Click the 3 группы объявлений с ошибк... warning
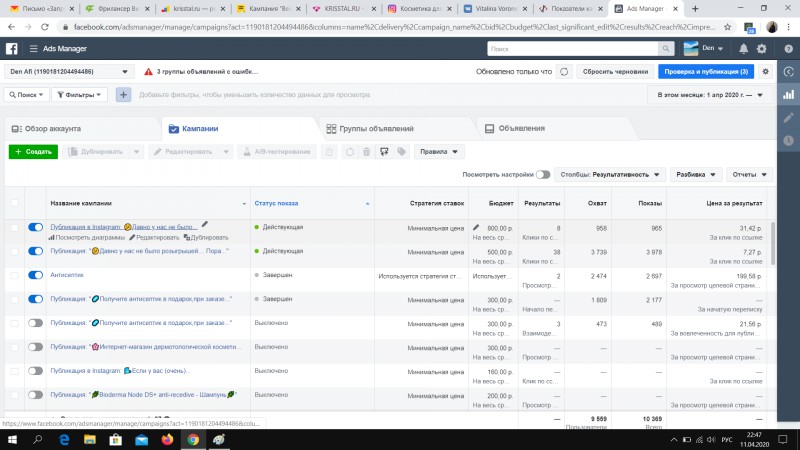The height and width of the screenshot is (450, 800). (202, 71)
